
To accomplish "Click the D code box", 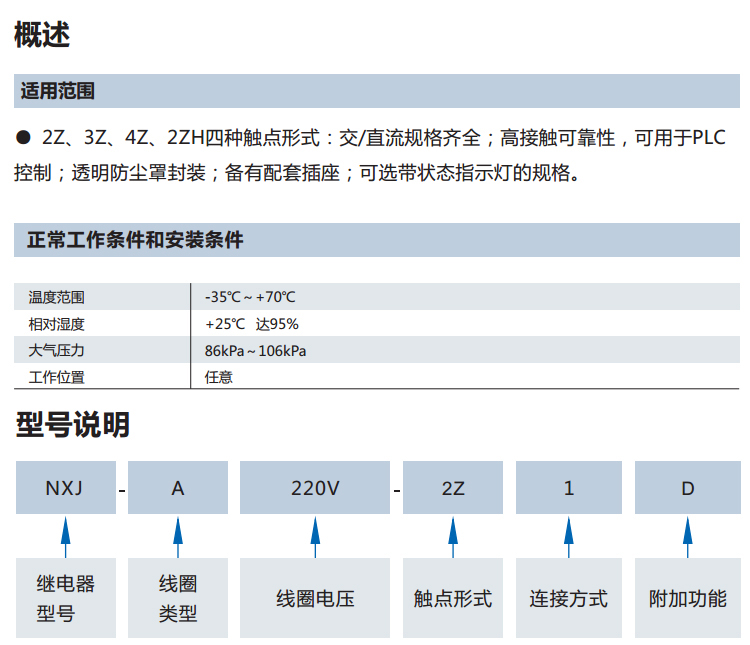I will click(688, 488).
